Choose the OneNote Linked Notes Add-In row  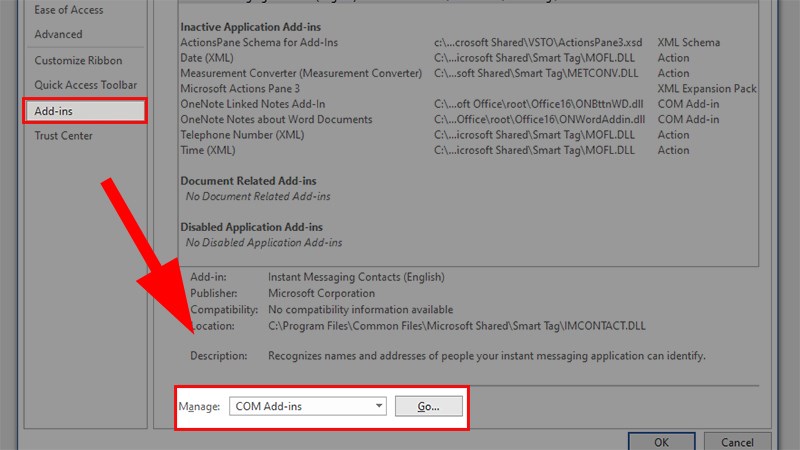[252, 104]
